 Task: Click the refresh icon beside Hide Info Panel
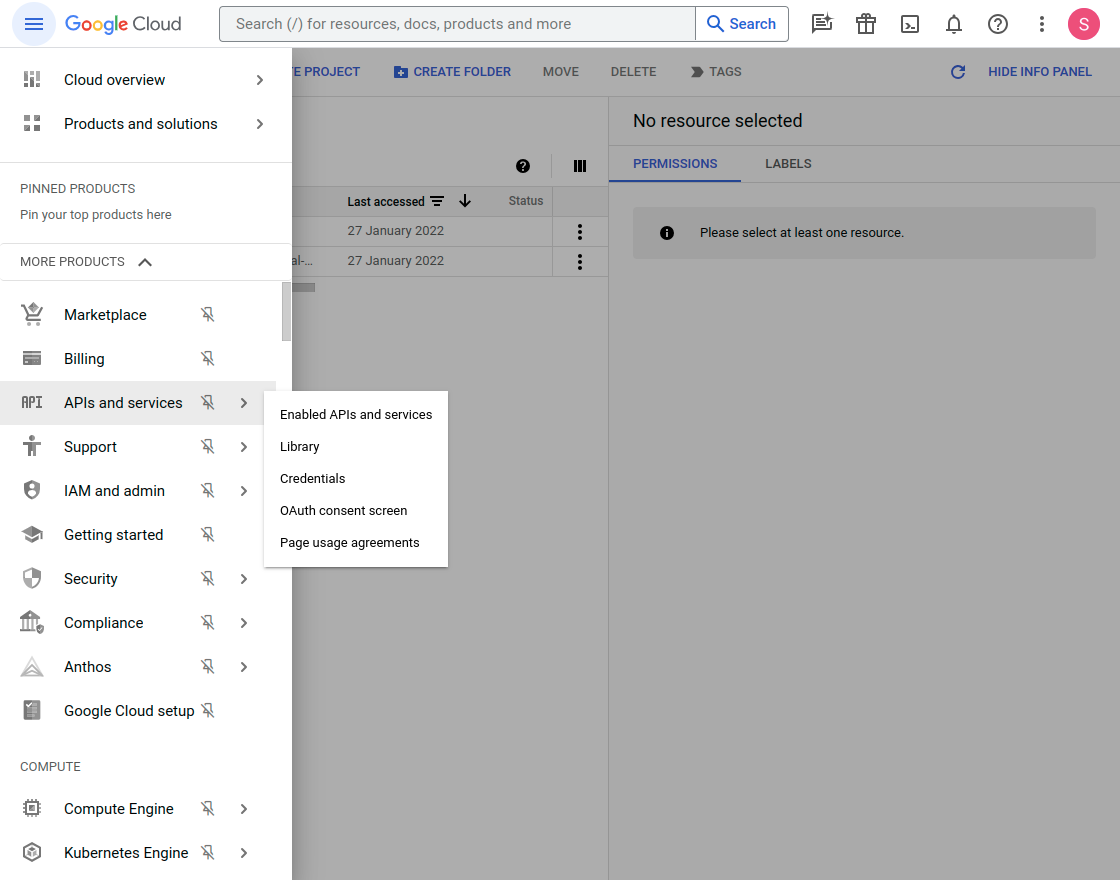pos(958,72)
